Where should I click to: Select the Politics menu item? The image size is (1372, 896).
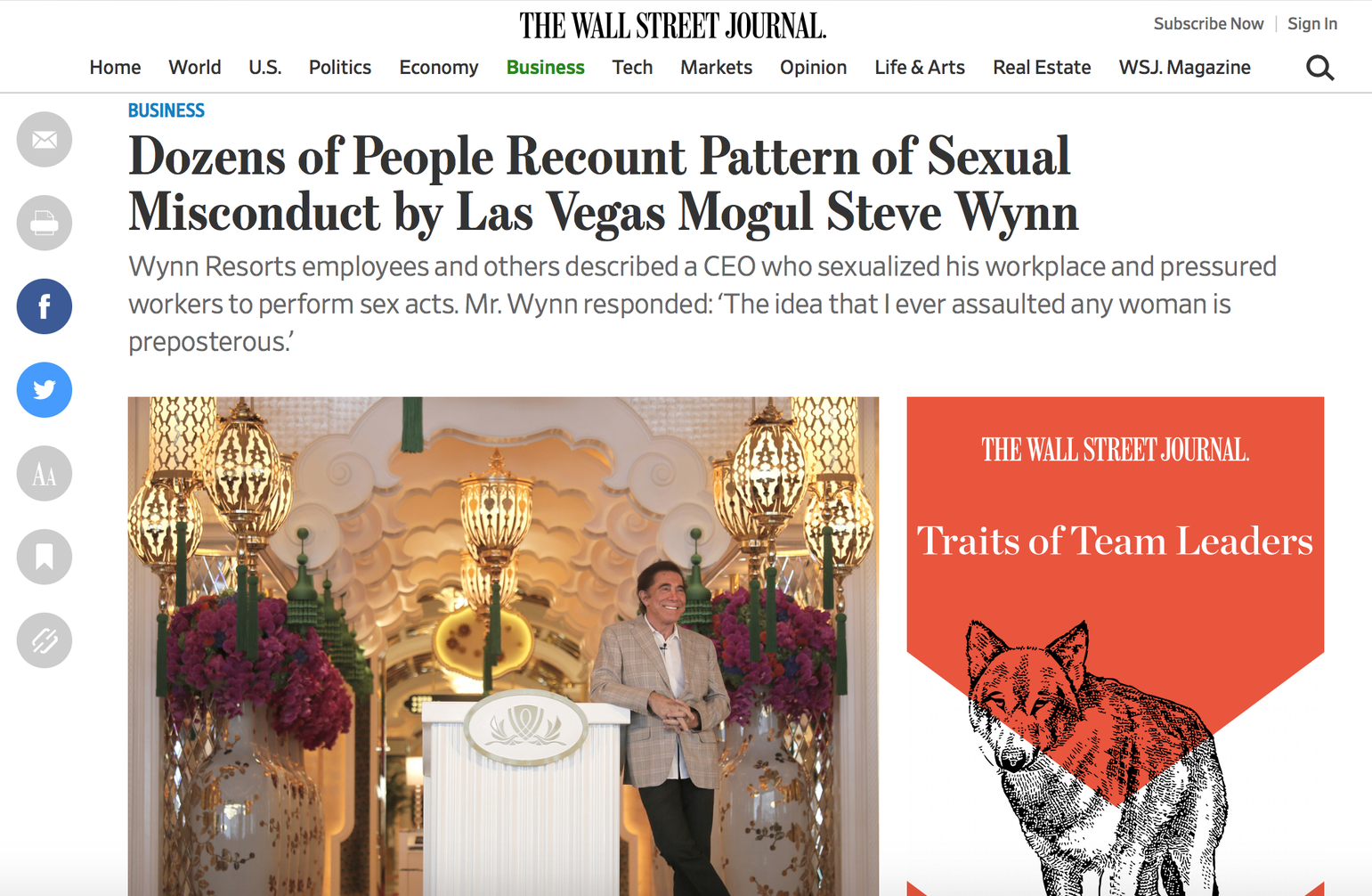point(340,68)
